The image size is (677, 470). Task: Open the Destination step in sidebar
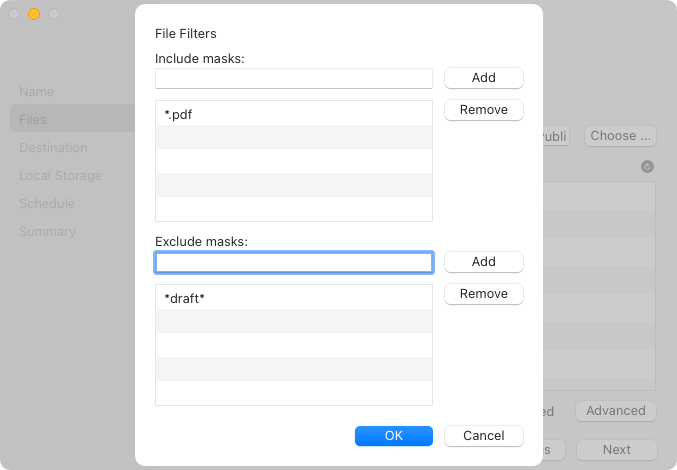(53, 147)
